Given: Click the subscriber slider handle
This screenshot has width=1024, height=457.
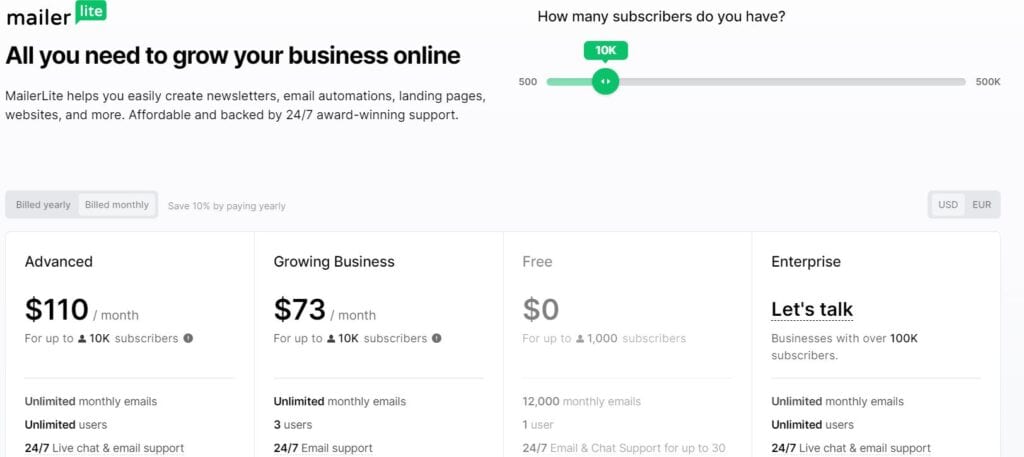Looking at the screenshot, I should pos(605,82).
